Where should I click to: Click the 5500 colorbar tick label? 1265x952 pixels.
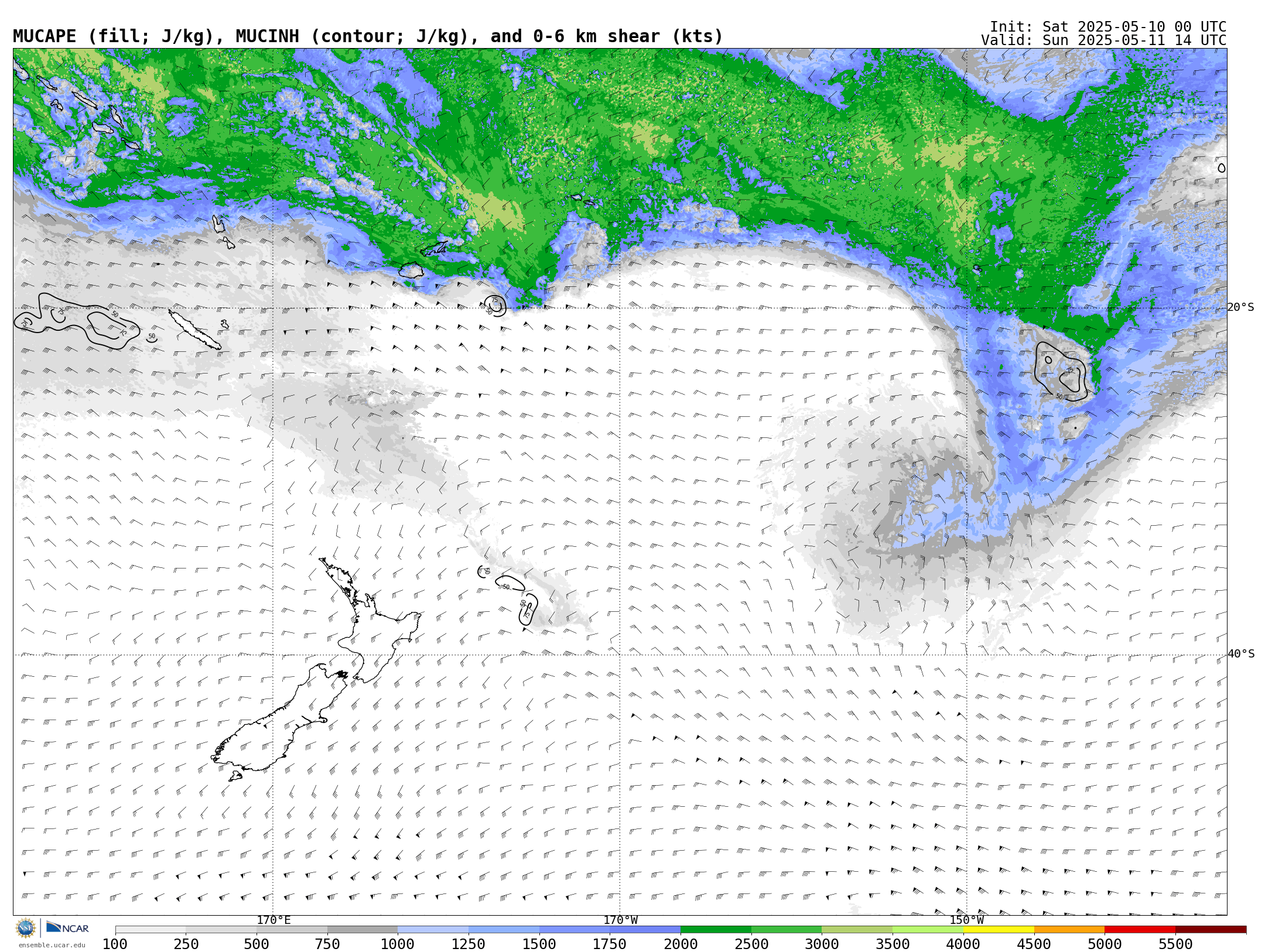pyautogui.click(x=1175, y=944)
